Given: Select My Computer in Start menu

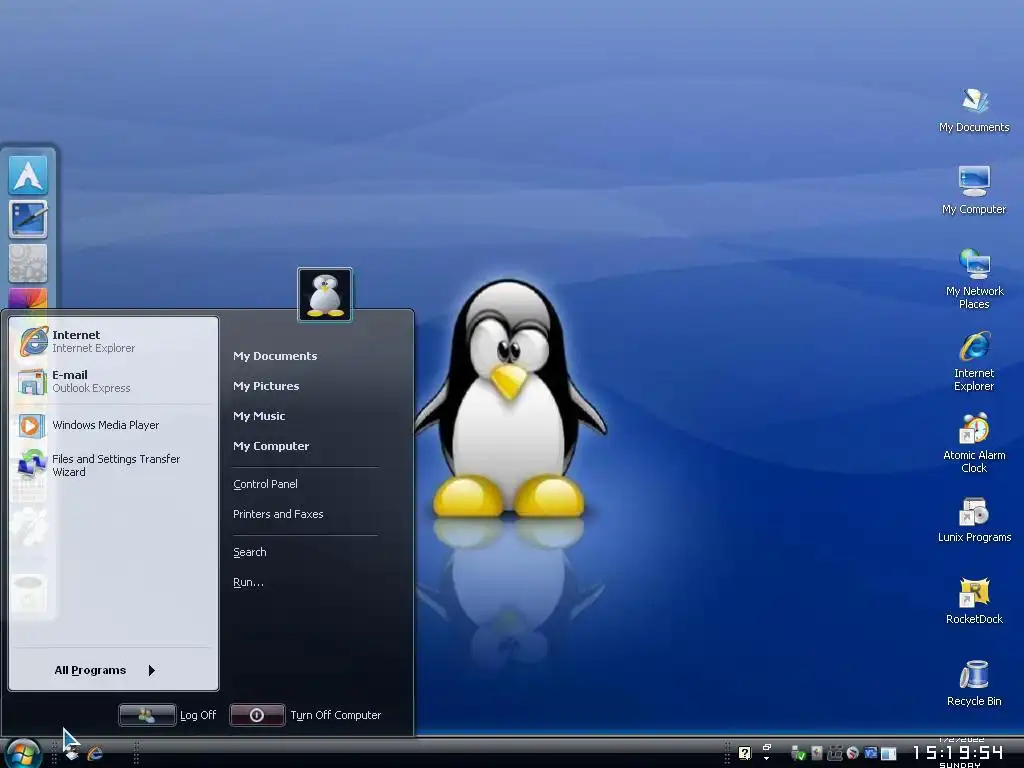Looking at the screenshot, I should tap(271, 446).
